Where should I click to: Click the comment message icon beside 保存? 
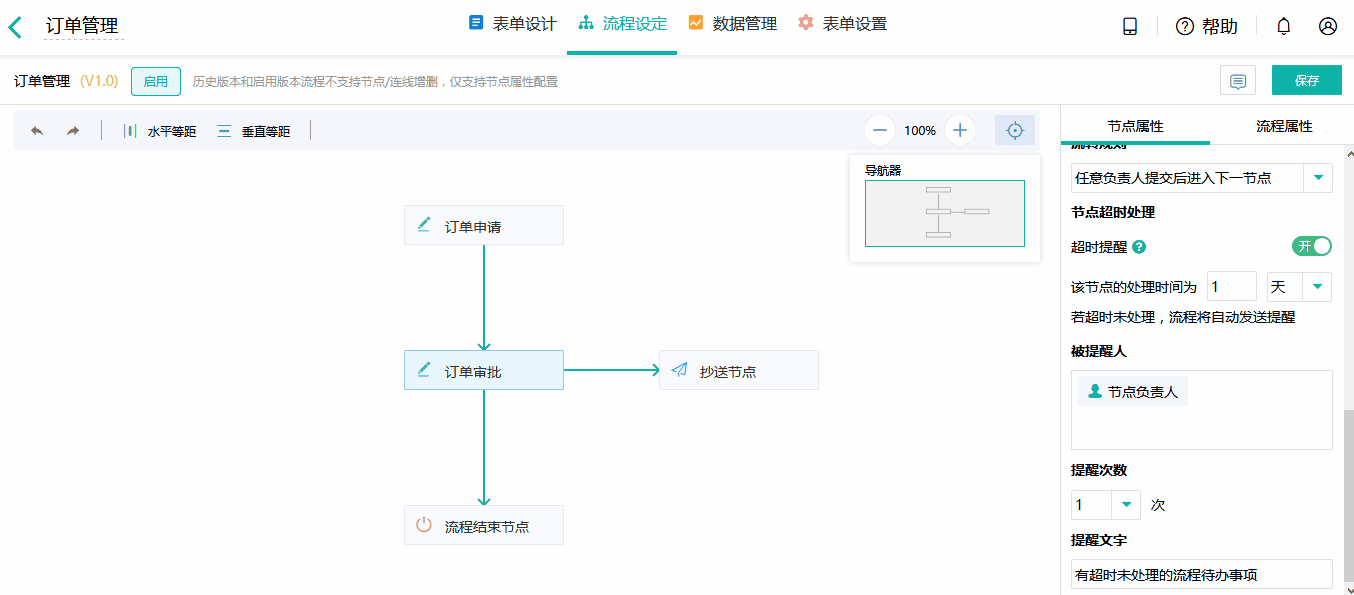(x=1238, y=81)
